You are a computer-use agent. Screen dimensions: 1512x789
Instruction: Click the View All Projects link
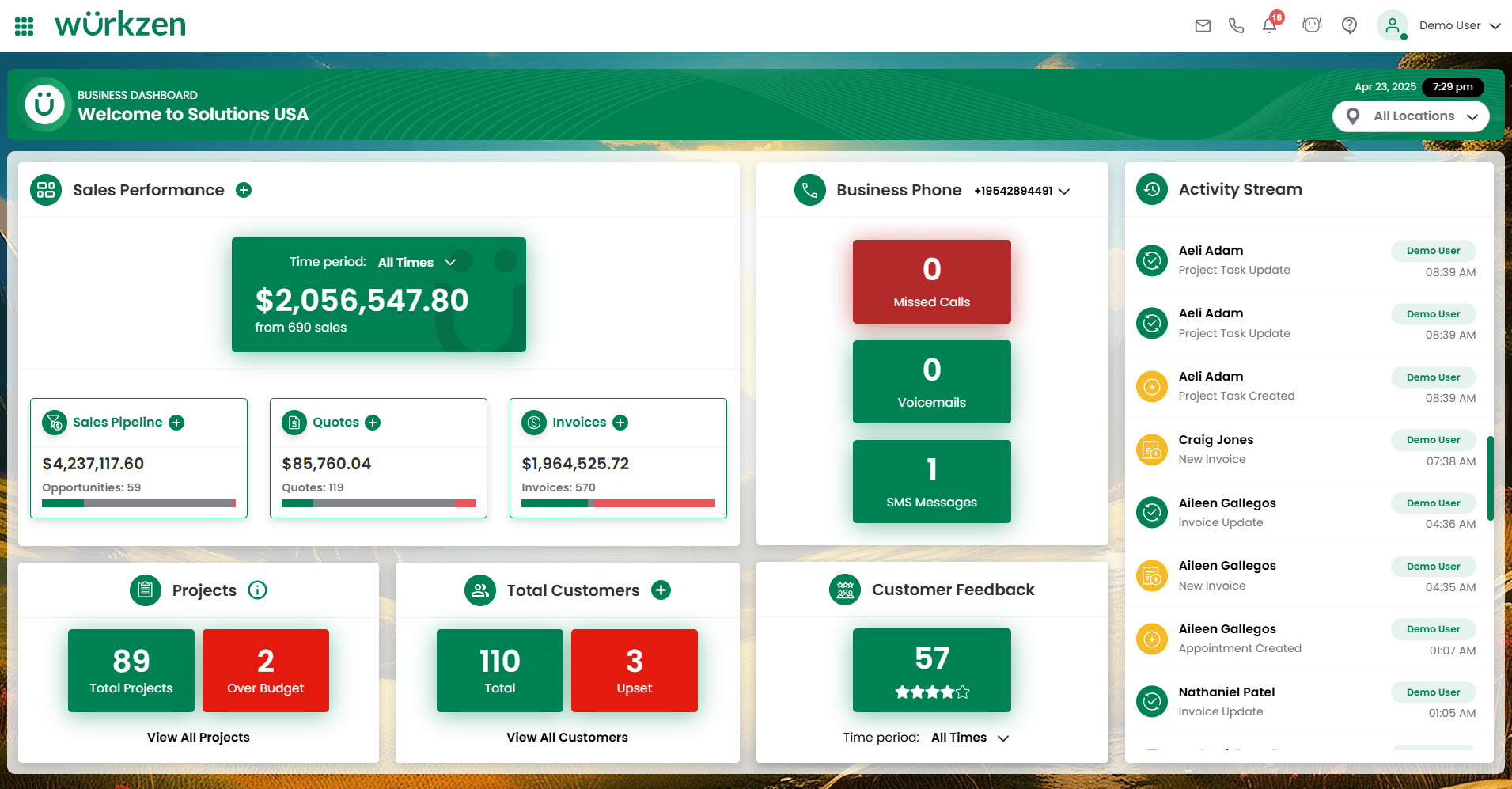(198, 738)
